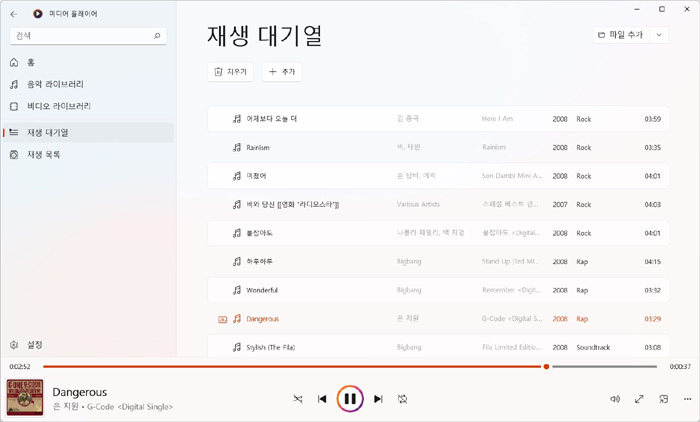Select the 비와 당신 track

(x=438, y=205)
